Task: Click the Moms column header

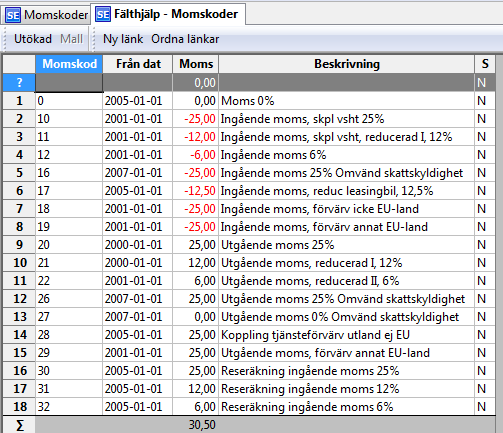Action: tap(196, 64)
